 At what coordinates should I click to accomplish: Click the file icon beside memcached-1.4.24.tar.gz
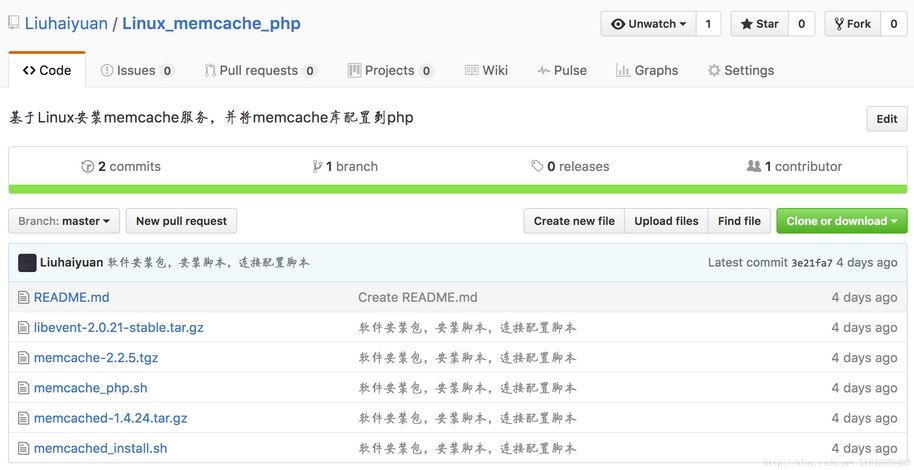pos(23,419)
